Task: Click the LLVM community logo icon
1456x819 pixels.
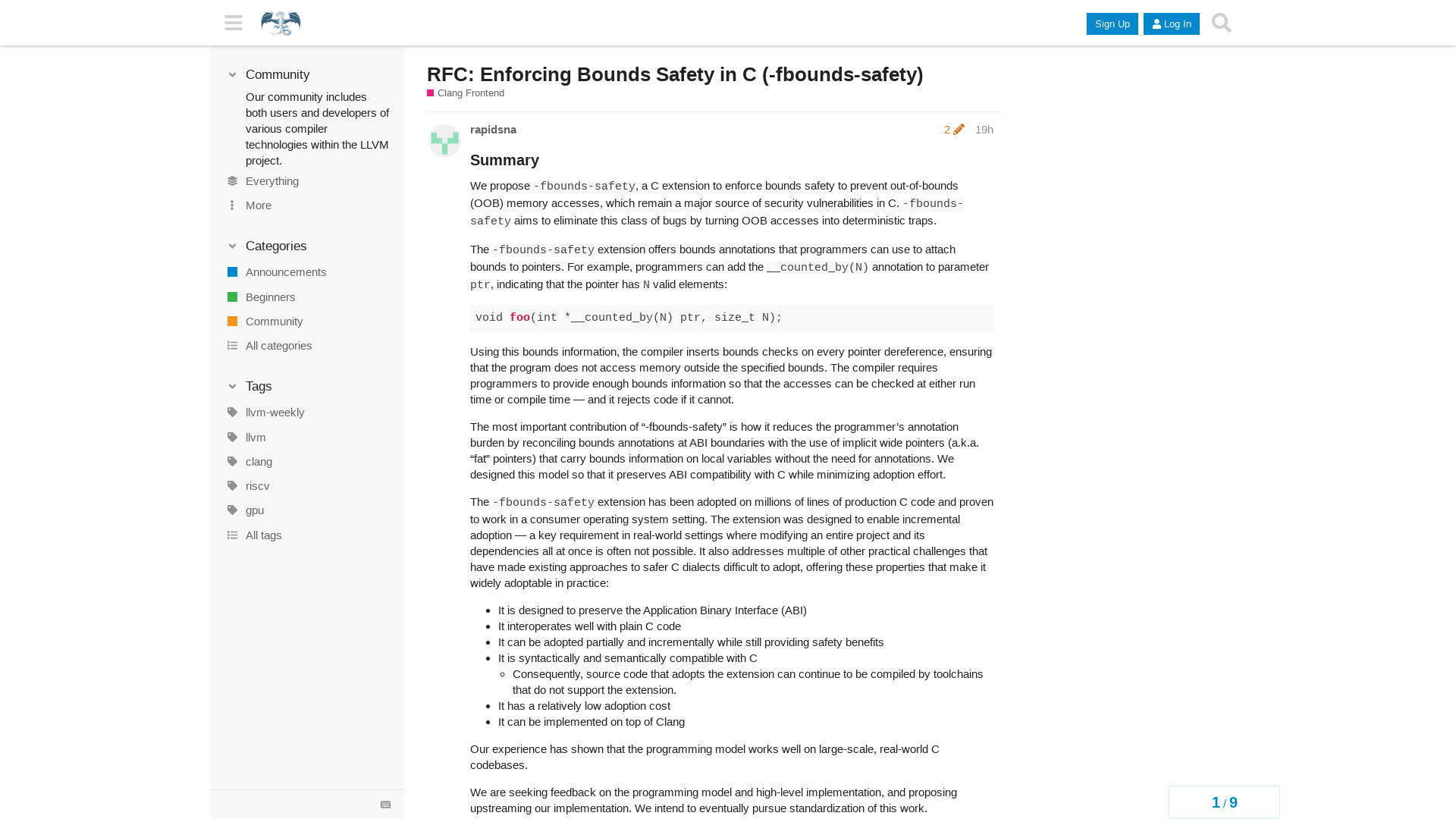Action: [280, 22]
